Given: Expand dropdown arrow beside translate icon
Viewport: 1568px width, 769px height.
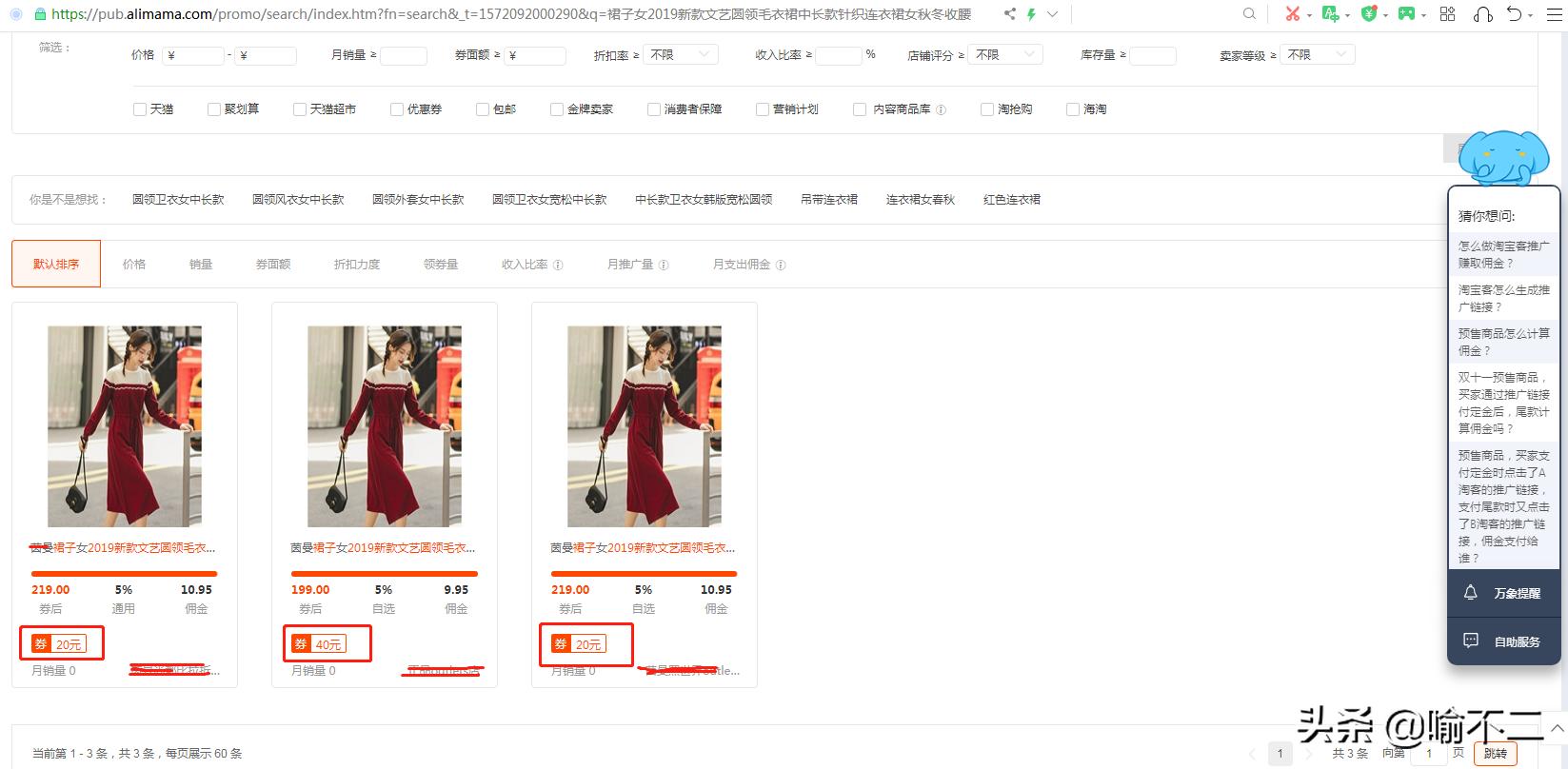Looking at the screenshot, I should (x=1347, y=15).
